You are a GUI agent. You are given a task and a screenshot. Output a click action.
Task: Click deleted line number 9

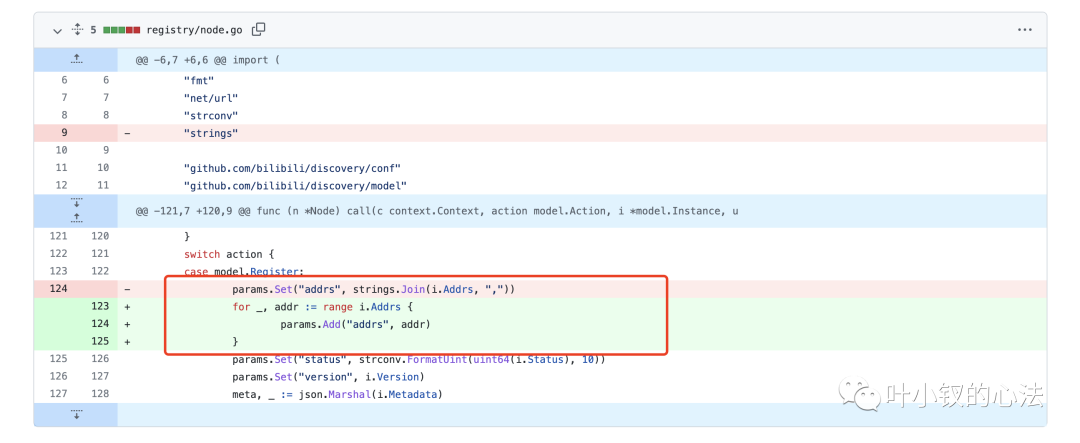[x=63, y=133]
